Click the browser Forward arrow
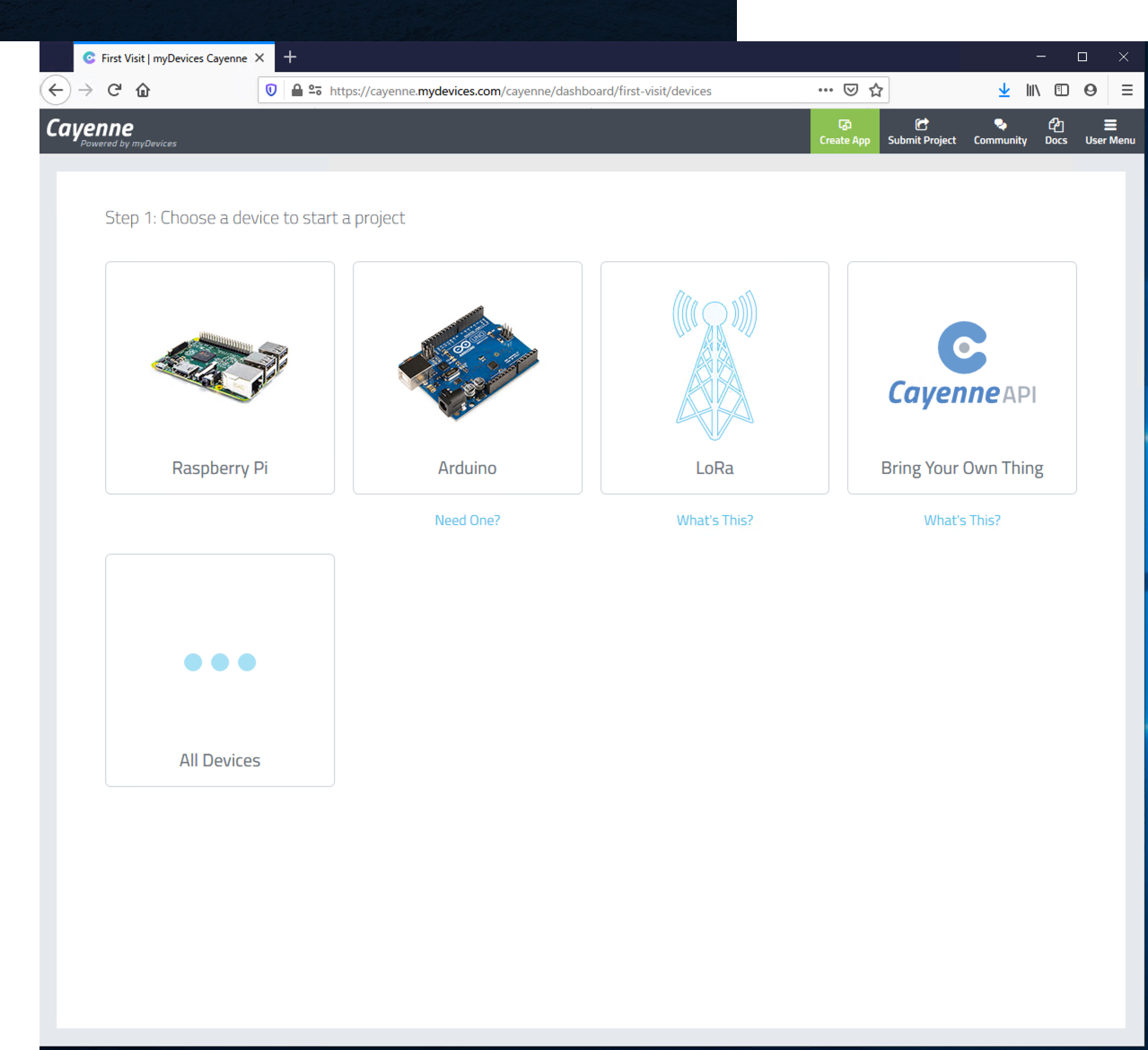The width and height of the screenshot is (1148, 1050). pyautogui.click(x=85, y=90)
